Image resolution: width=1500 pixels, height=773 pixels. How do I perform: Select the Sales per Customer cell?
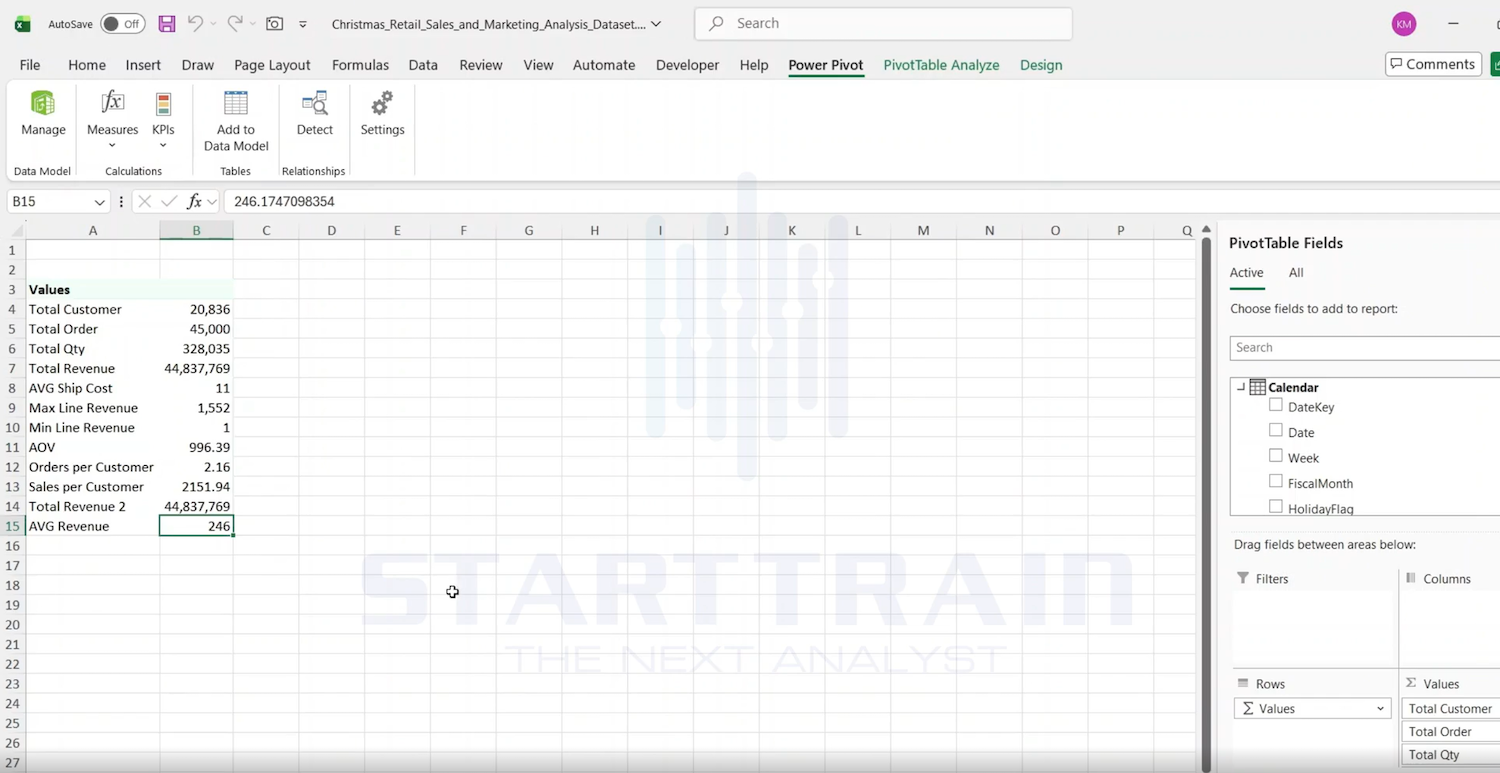point(92,487)
